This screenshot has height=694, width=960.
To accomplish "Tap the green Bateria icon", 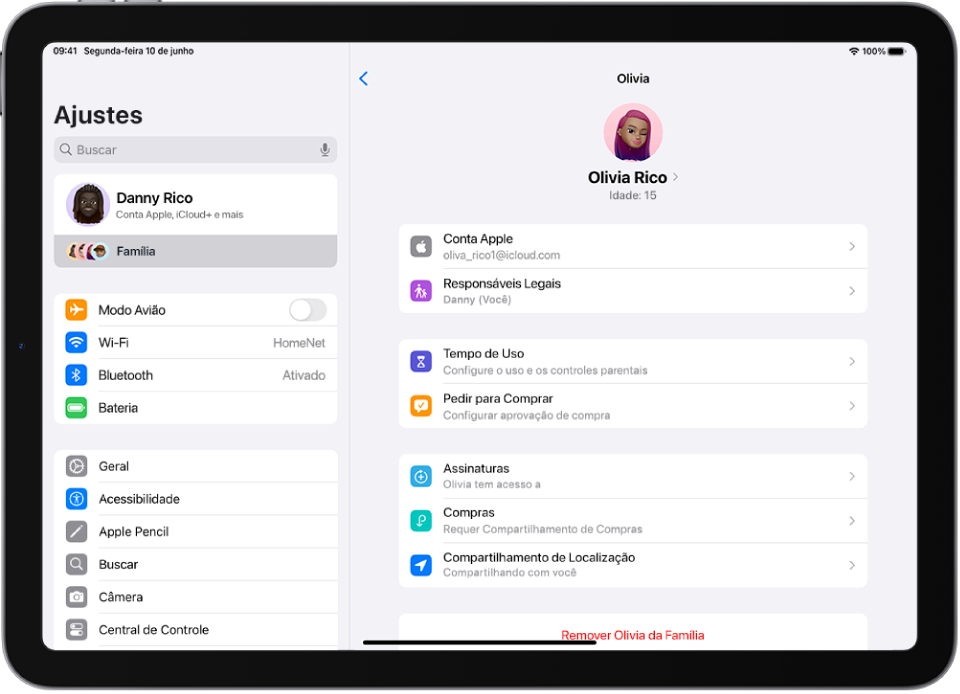I will (77, 408).
